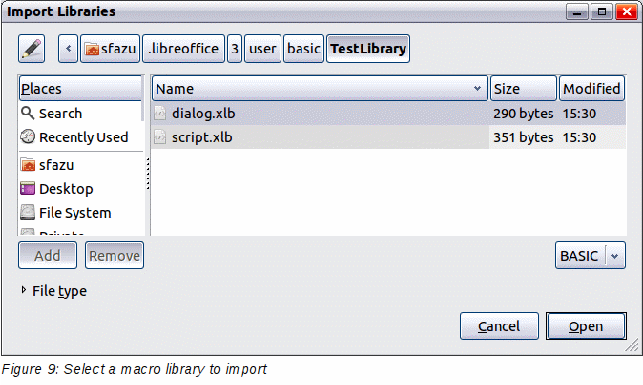Go to .libreoffice breadcrumb folder
643x385 pixels.
183,49
